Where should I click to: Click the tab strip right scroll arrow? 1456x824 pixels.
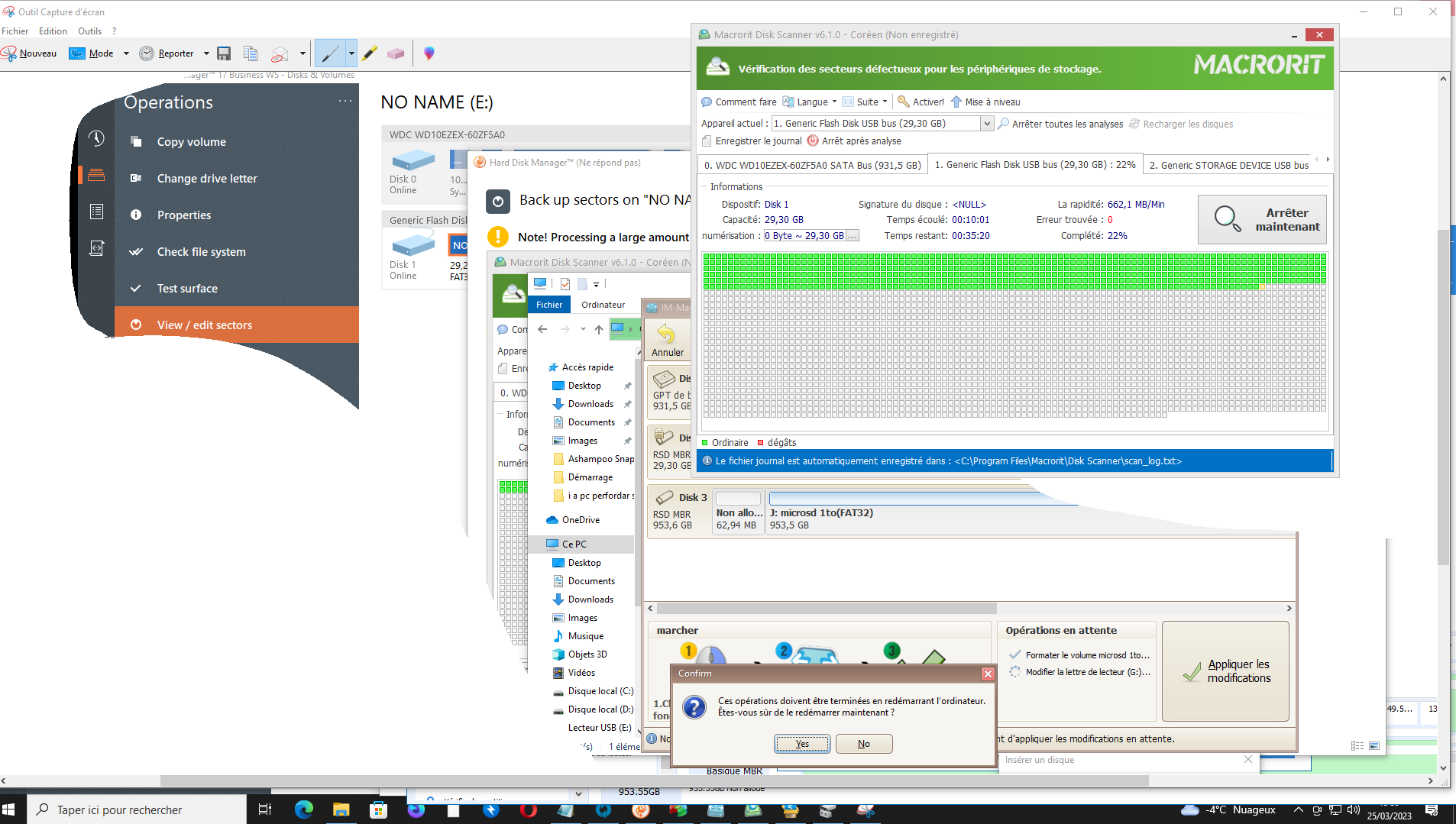(x=1328, y=160)
